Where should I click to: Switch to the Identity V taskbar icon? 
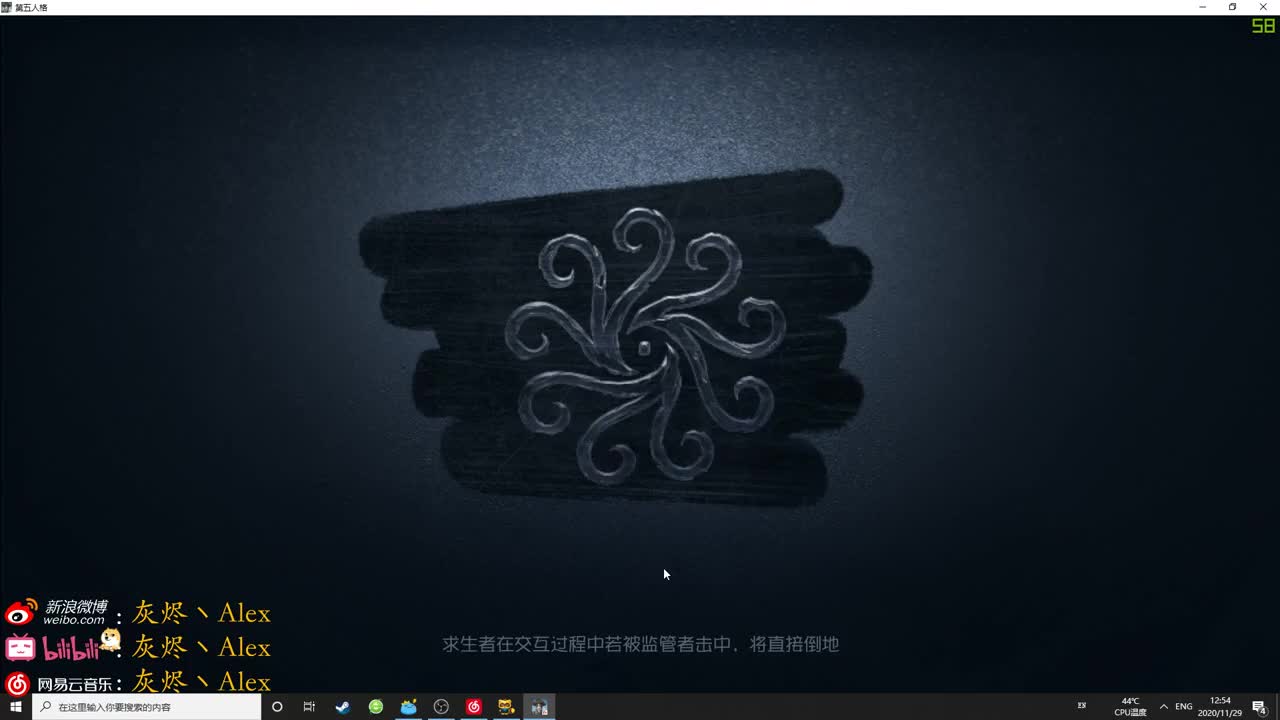(x=539, y=707)
